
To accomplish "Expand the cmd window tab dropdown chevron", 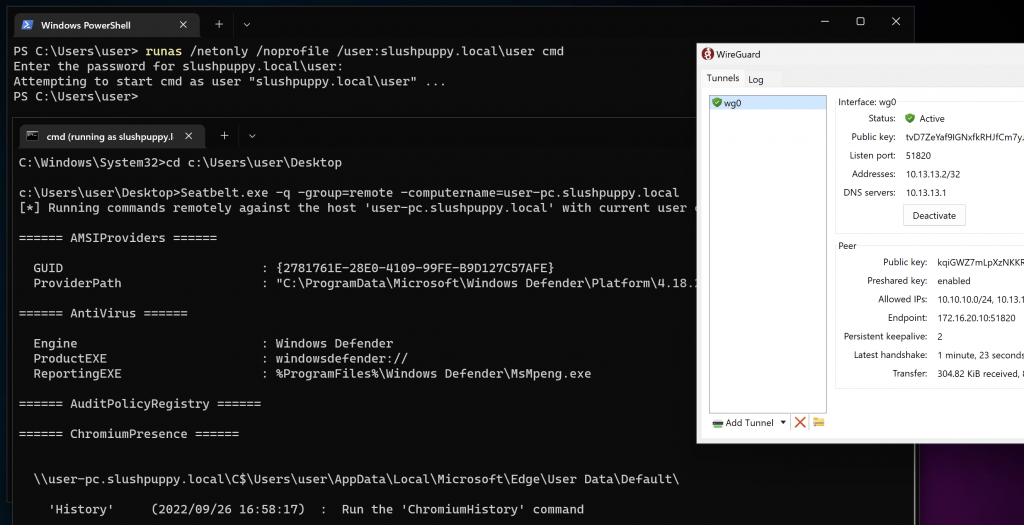I will (252, 136).
